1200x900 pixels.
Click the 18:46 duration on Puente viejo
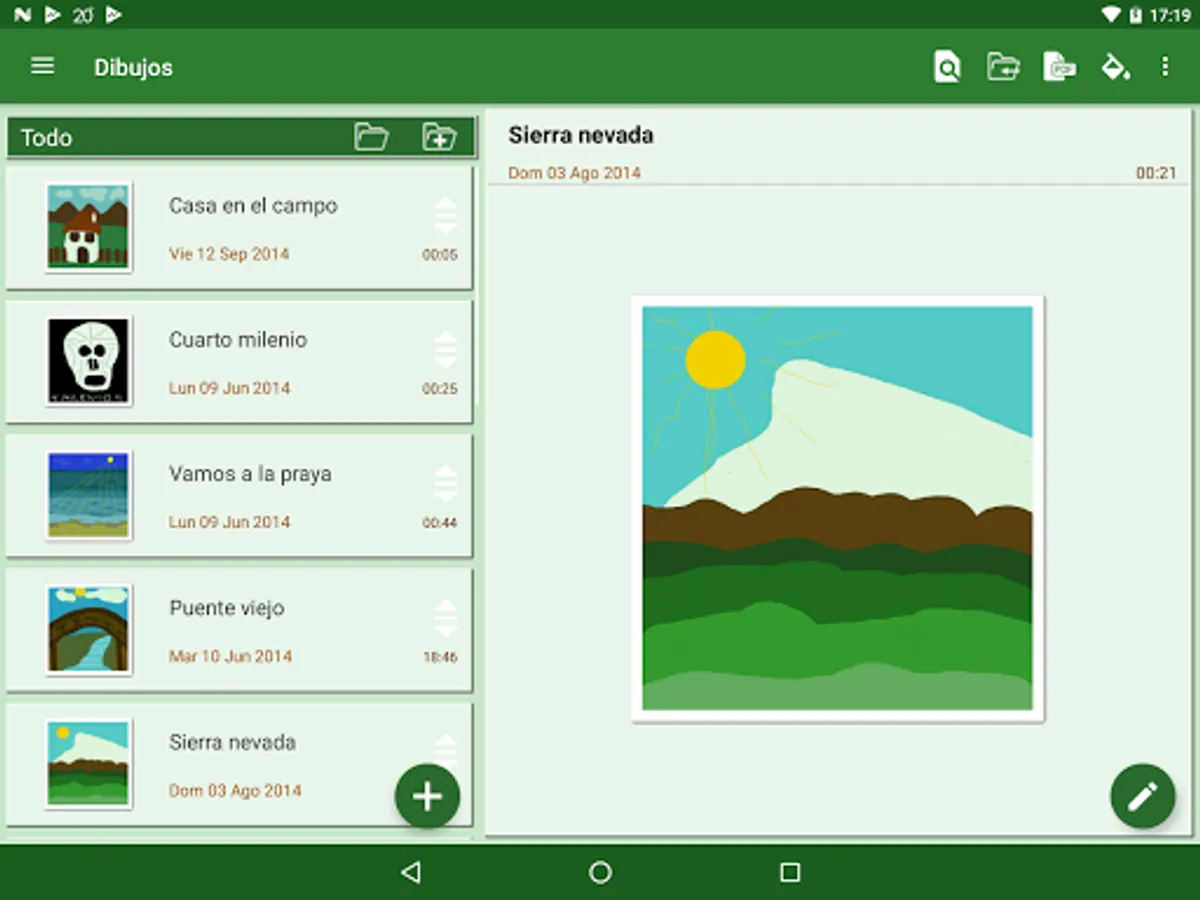pos(440,658)
